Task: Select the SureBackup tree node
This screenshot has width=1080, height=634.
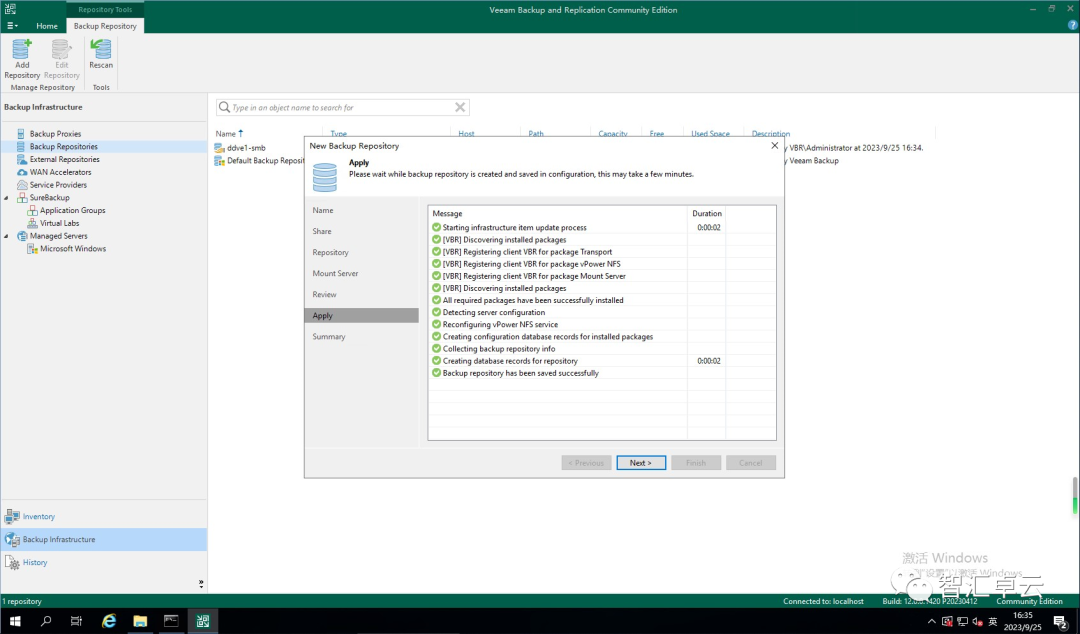Action: (49, 198)
